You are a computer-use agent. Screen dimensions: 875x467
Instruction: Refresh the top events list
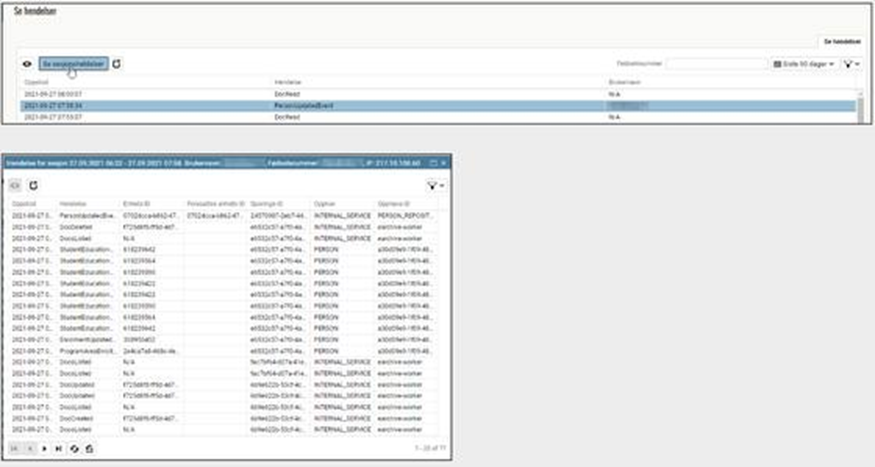116,63
